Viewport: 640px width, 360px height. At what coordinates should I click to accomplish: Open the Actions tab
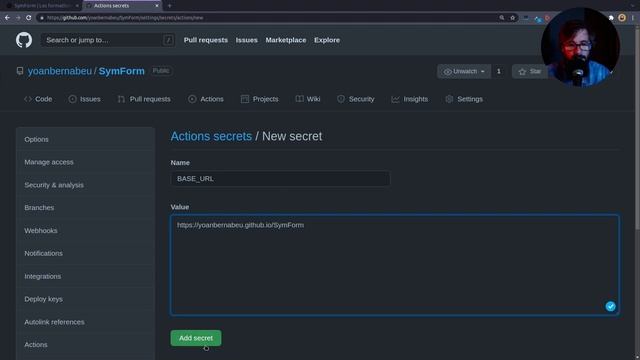[x=206, y=99]
